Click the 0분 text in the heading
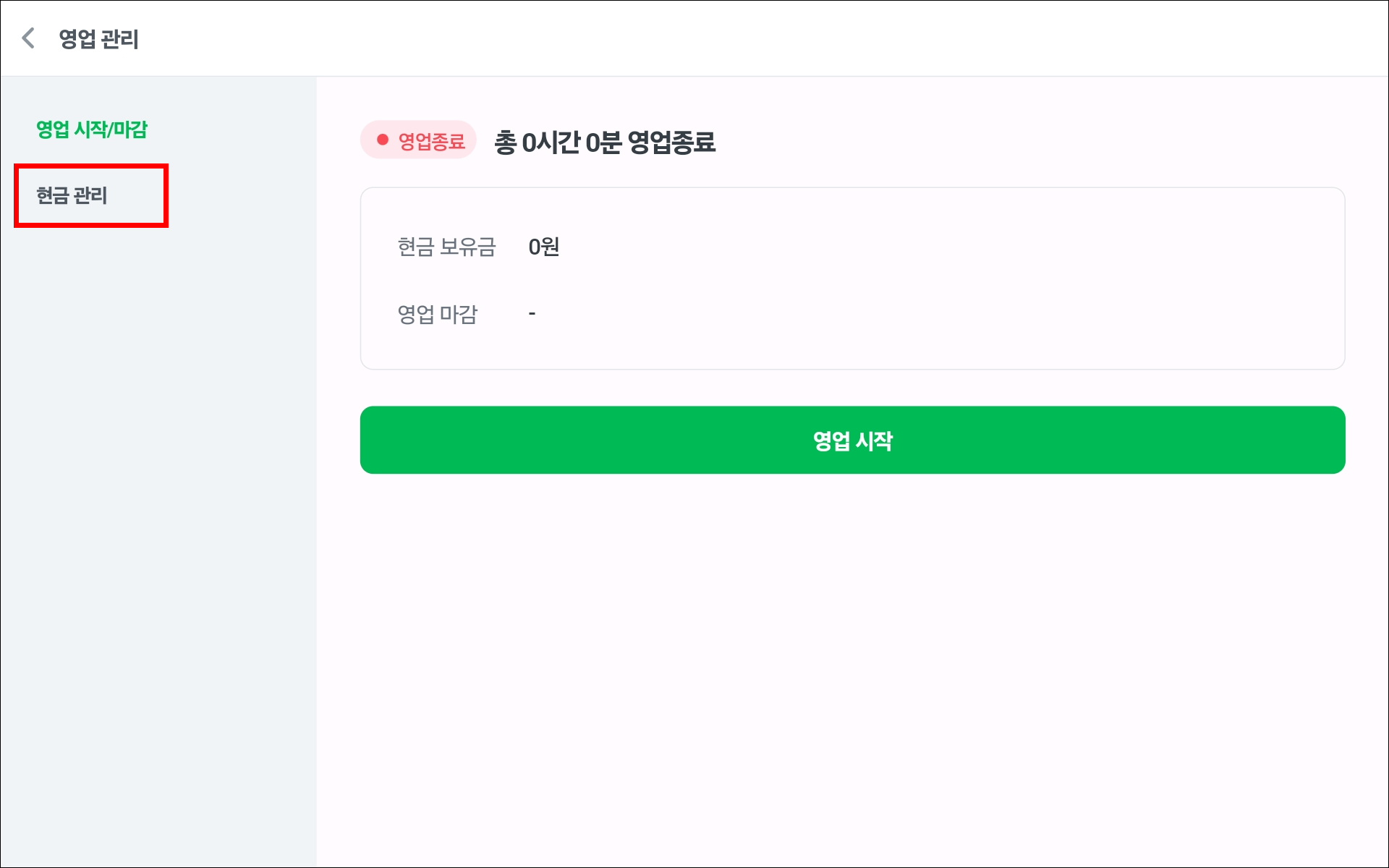The width and height of the screenshot is (1389, 868). tap(603, 142)
